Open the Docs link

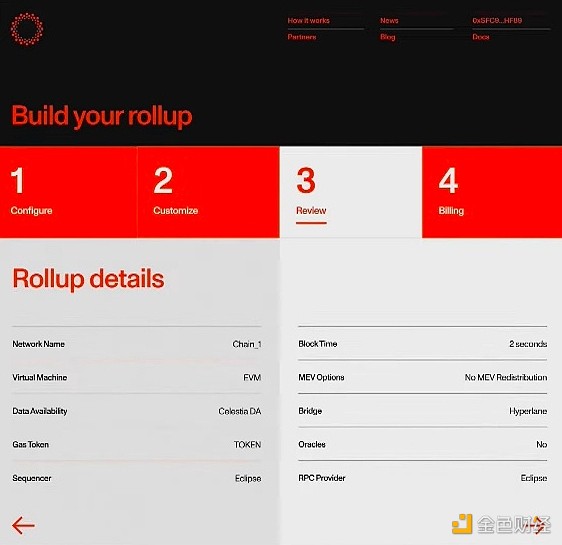[481, 37]
